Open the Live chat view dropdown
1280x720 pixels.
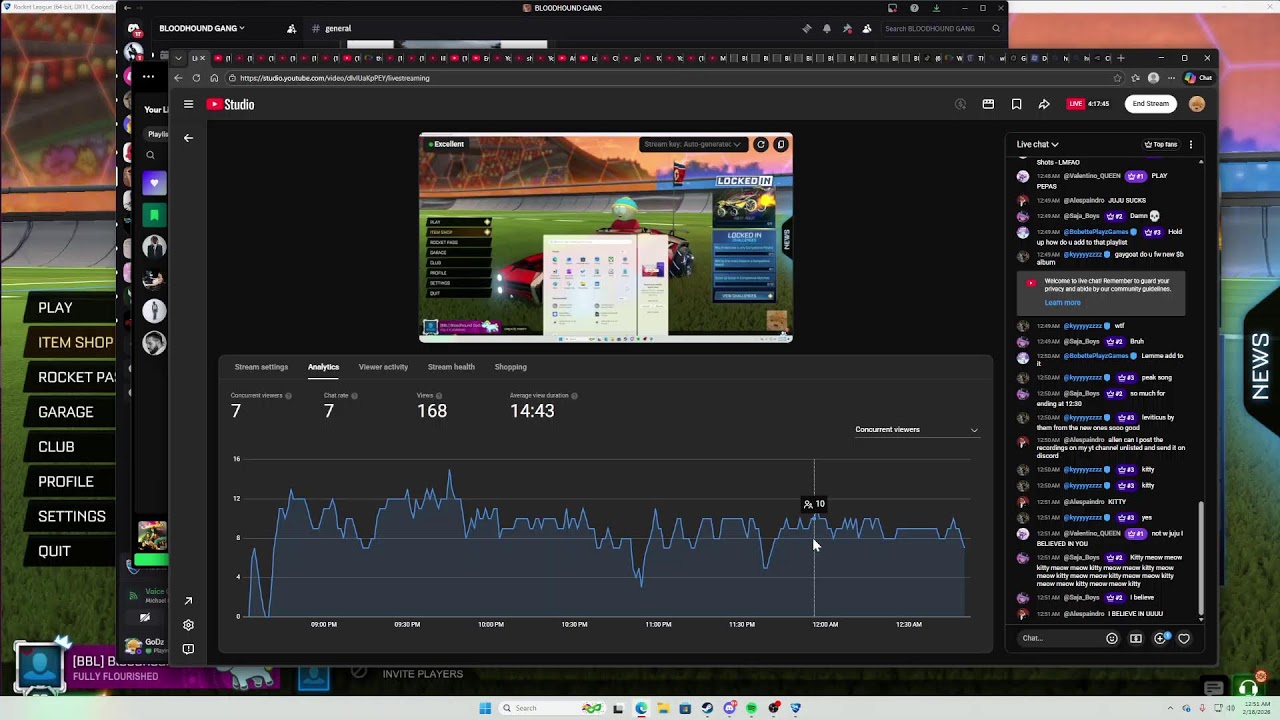coord(1037,145)
